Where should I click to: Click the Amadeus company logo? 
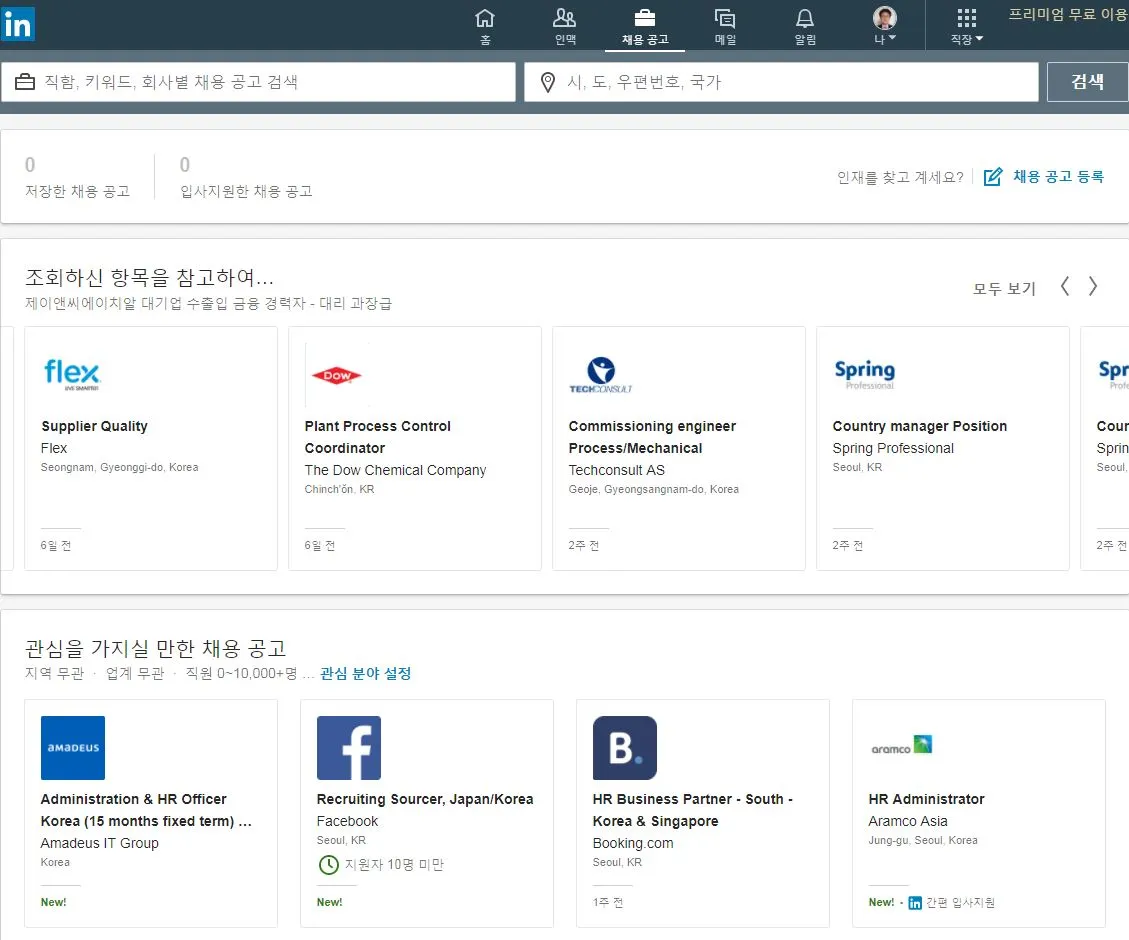tap(73, 748)
